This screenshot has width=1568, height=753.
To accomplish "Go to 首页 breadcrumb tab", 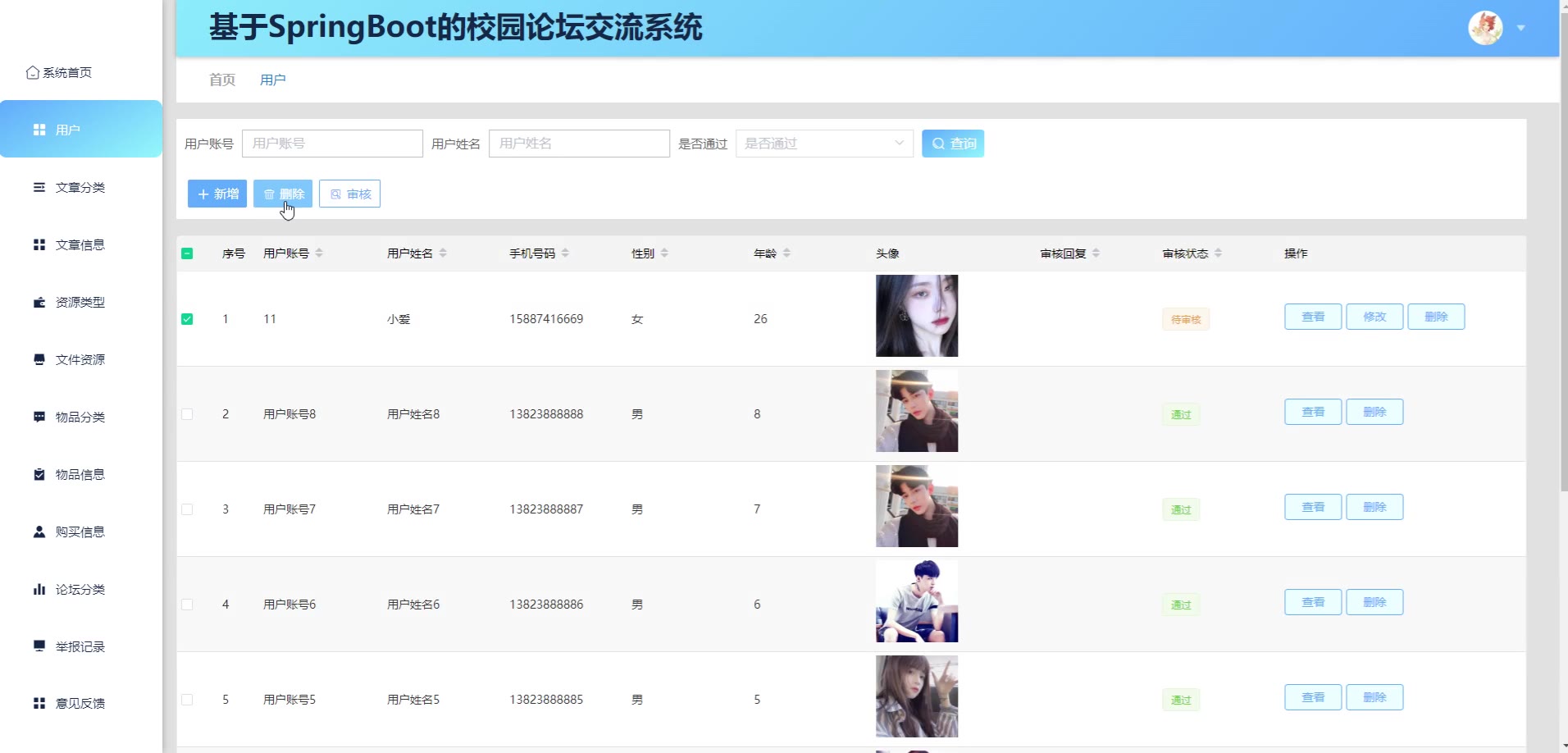I will [221, 80].
